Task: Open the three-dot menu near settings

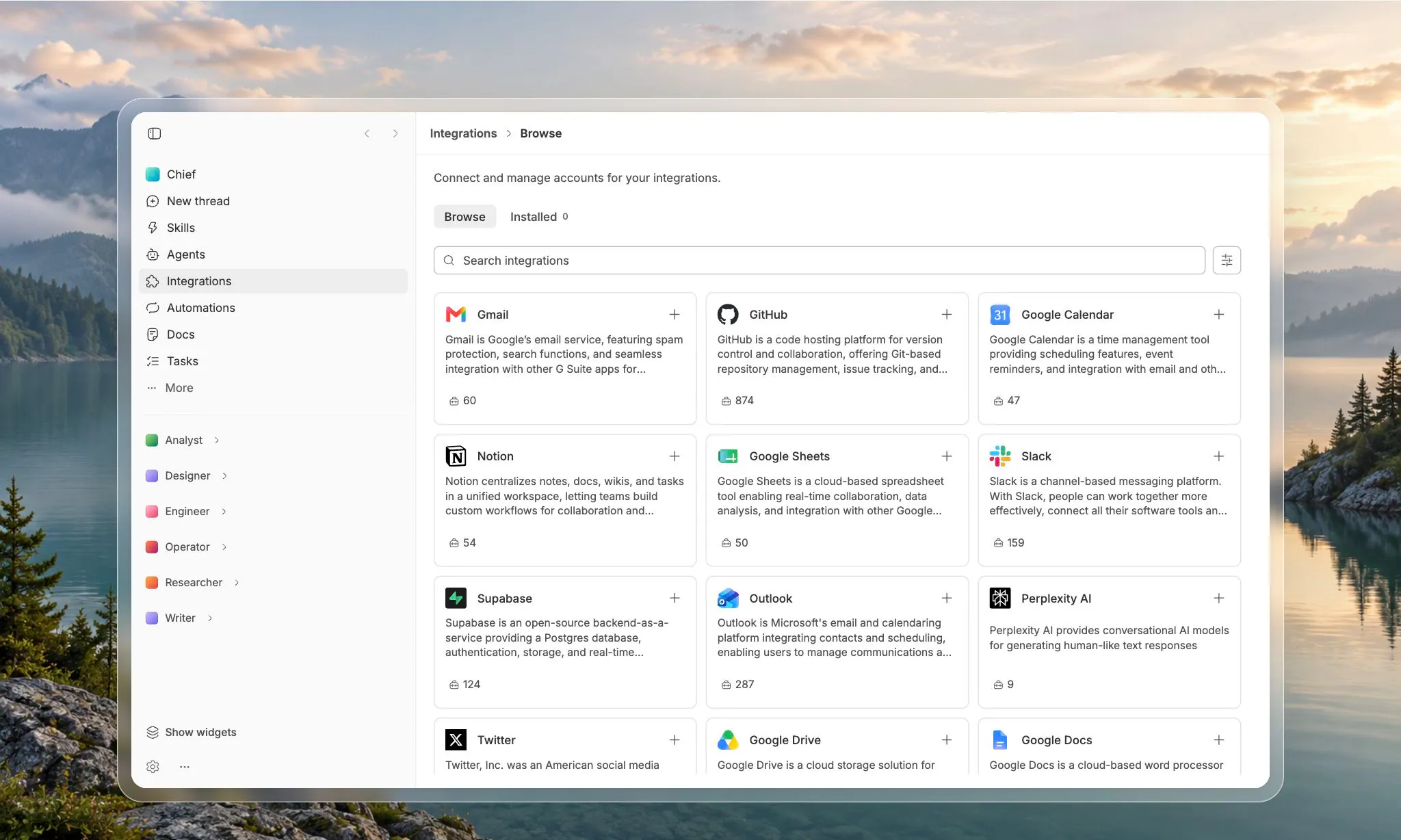Action: pyautogui.click(x=185, y=767)
